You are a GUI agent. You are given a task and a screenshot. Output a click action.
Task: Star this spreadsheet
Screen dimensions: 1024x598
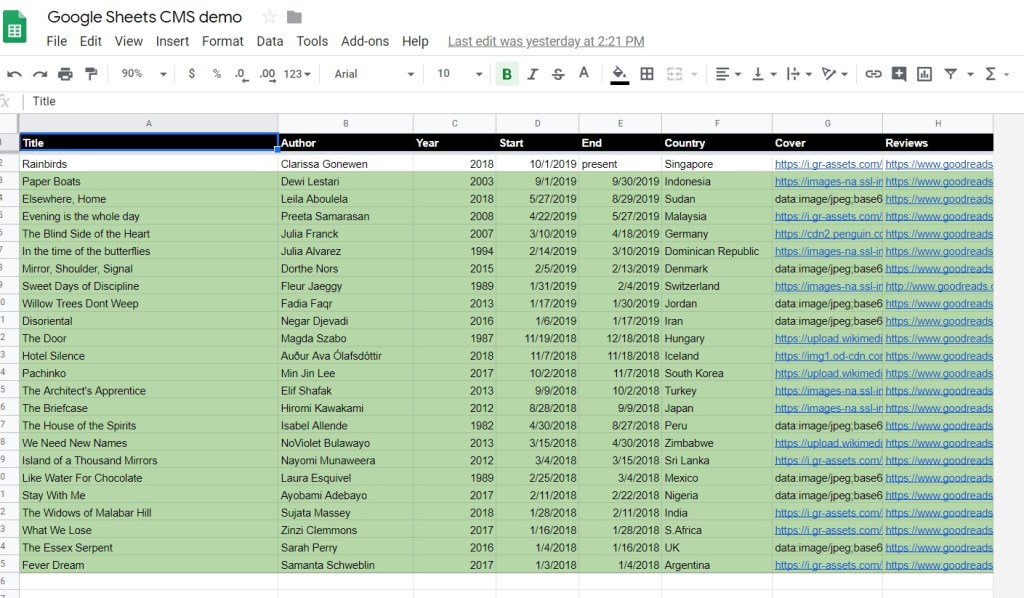[269, 17]
